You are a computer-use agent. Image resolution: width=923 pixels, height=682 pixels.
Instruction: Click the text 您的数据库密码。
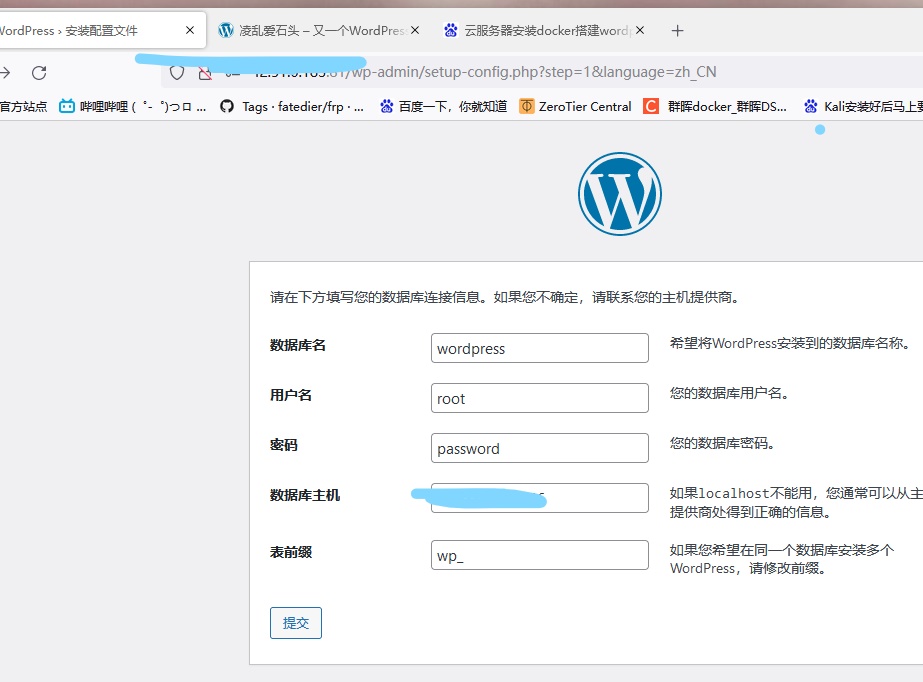point(722,443)
